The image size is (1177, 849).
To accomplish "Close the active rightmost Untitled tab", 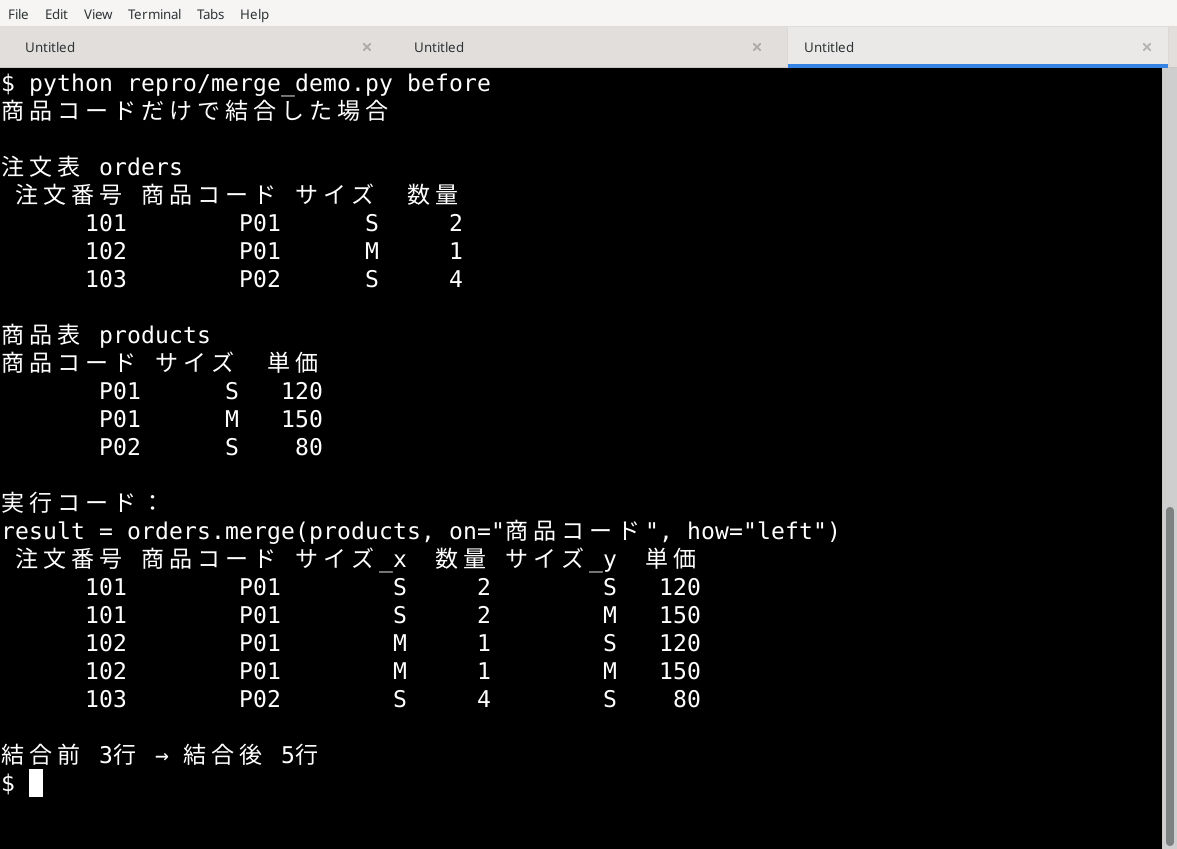I will [x=1146, y=47].
